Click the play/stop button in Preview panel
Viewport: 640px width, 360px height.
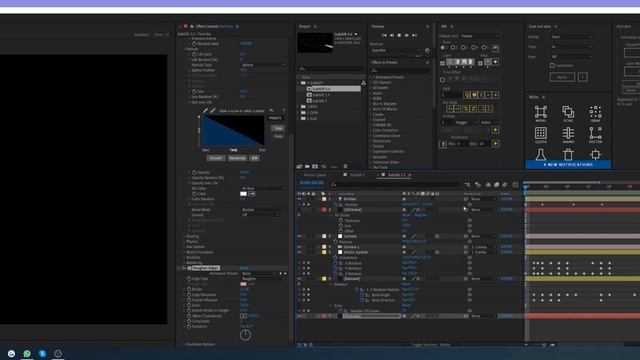399,36
